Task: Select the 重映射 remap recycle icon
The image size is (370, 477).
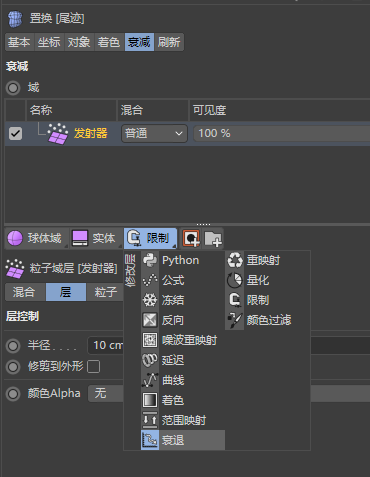Action: [235, 260]
